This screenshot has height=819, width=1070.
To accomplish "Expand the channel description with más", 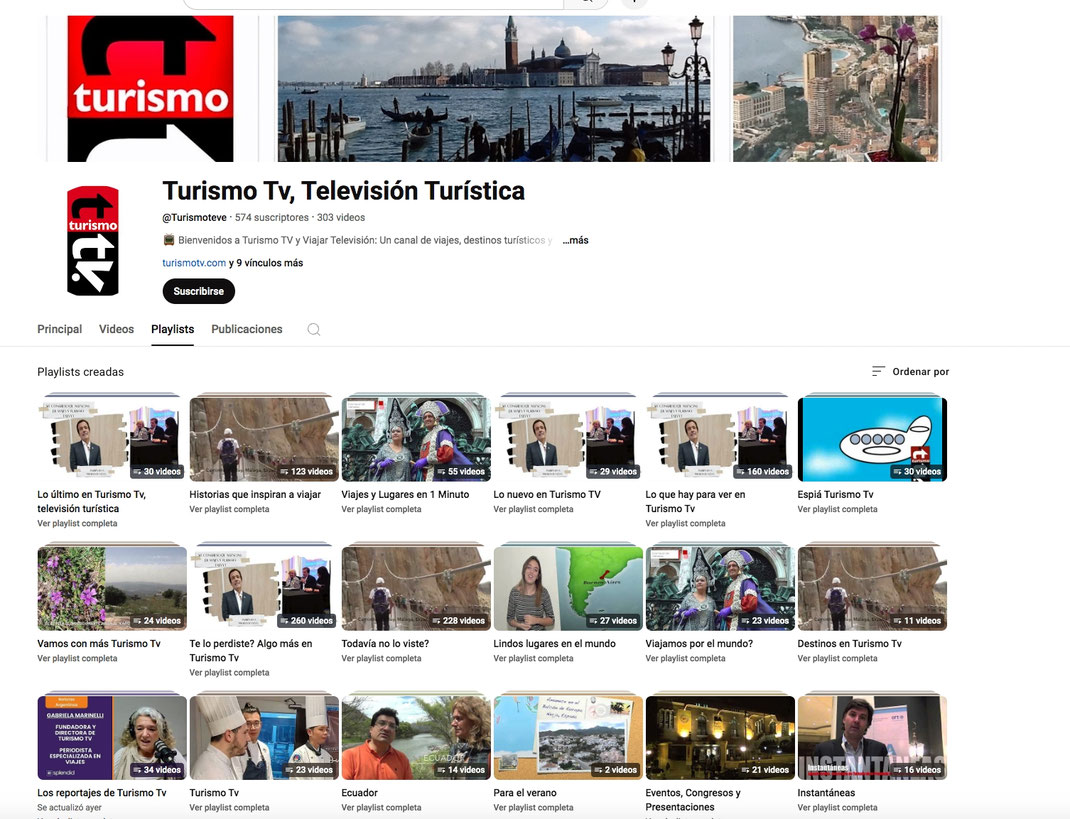I will [575, 240].
